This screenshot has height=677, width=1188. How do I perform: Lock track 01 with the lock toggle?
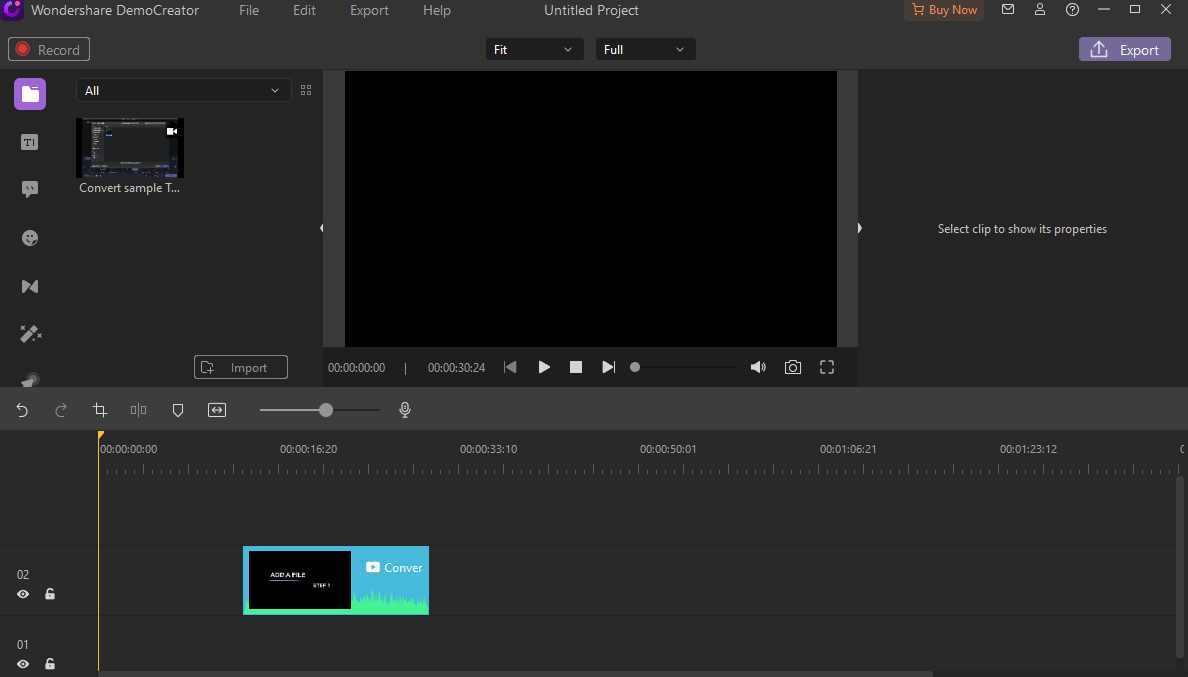click(49, 664)
